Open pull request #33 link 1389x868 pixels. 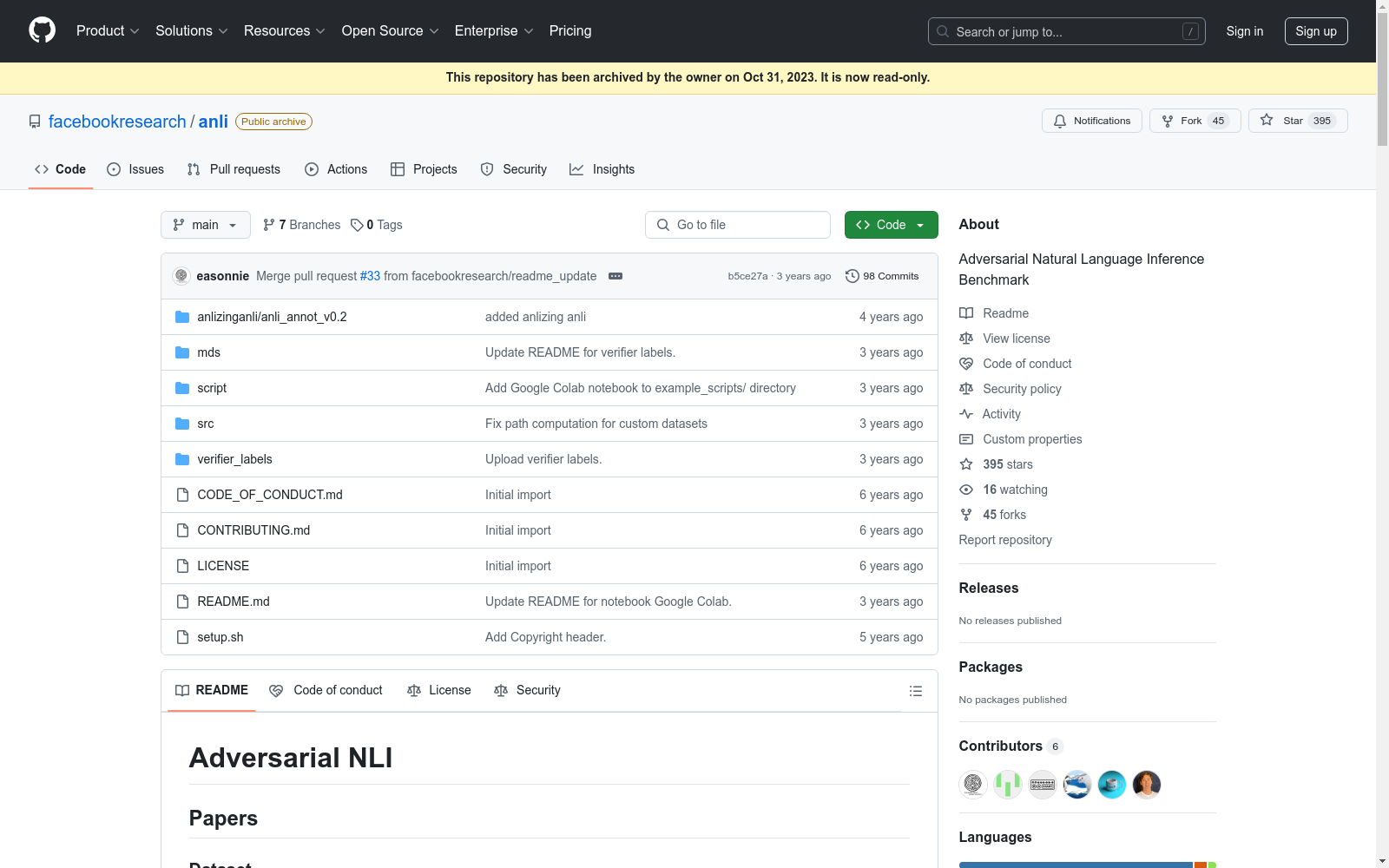click(x=371, y=276)
